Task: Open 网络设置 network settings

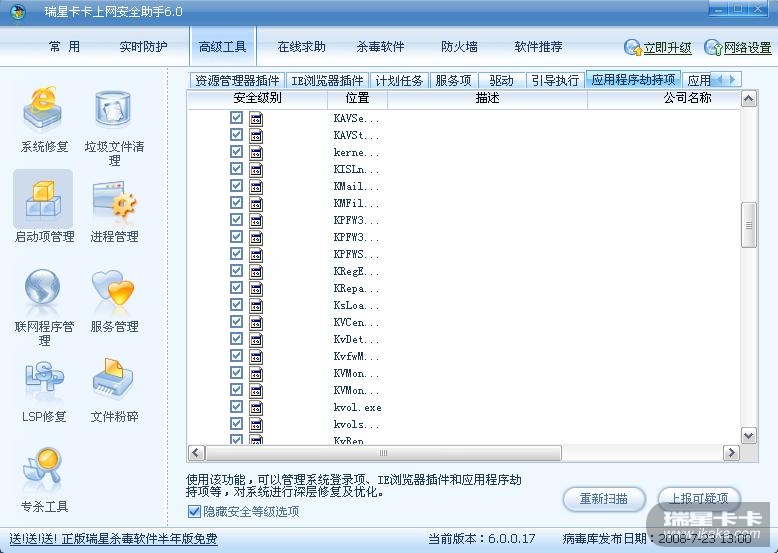Action: [738, 48]
